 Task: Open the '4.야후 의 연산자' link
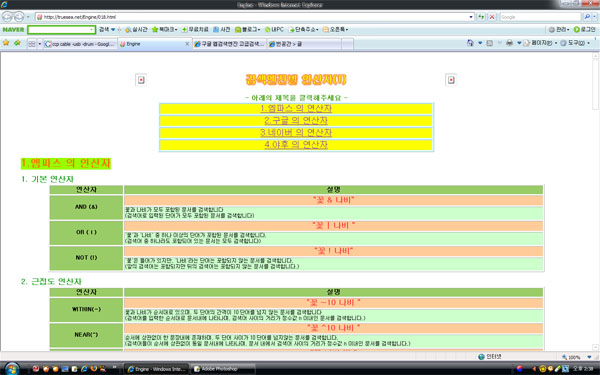click(x=296, y=145)
